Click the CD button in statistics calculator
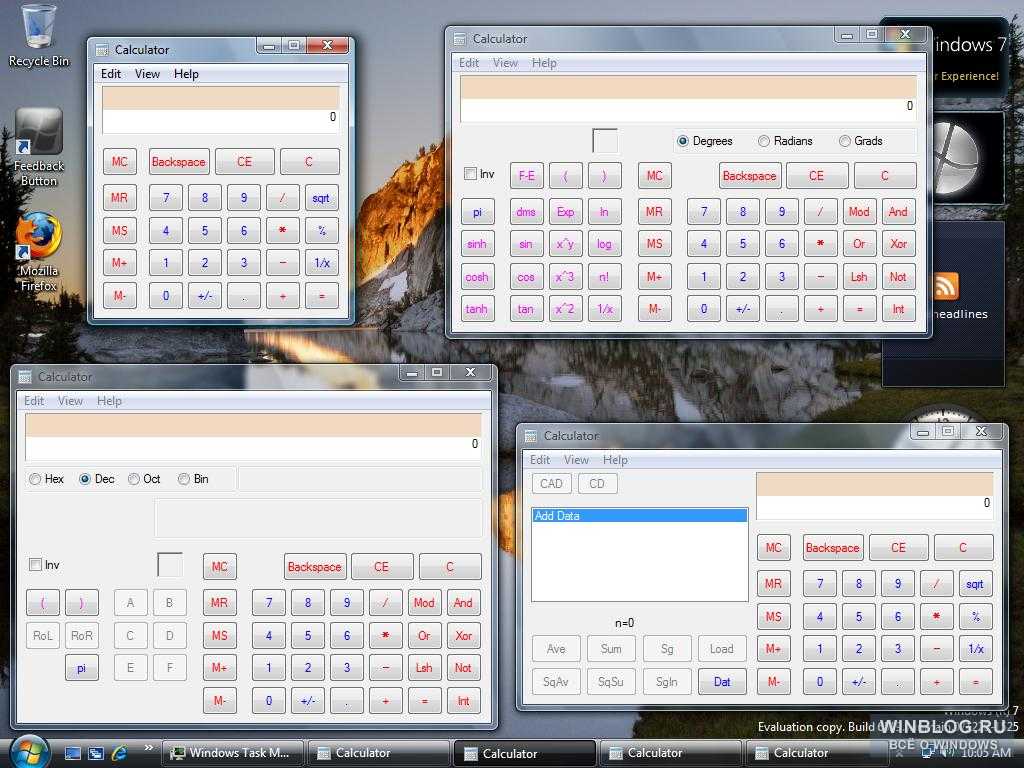The height and width of the screenshot is (768, 1024). 598,484
